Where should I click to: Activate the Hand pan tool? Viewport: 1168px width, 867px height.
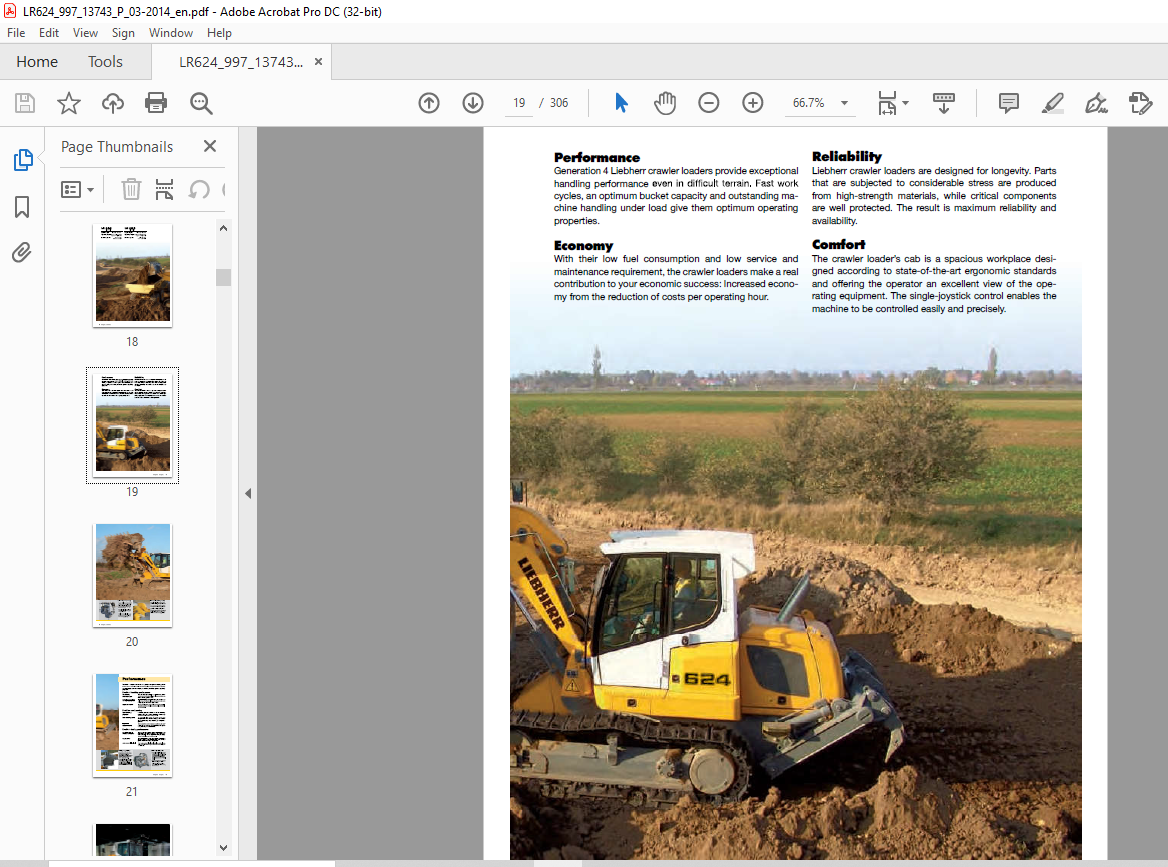coord(664,103)
